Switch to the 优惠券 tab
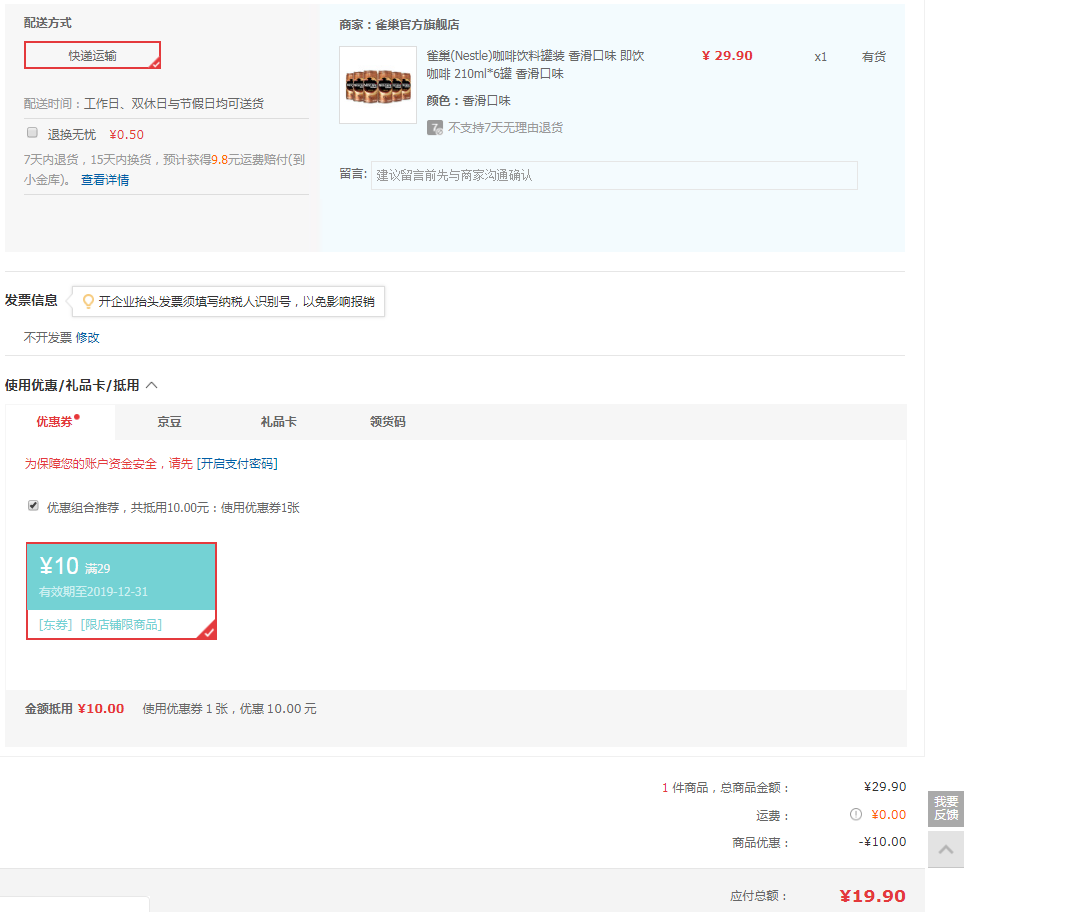 coord(58,422)
